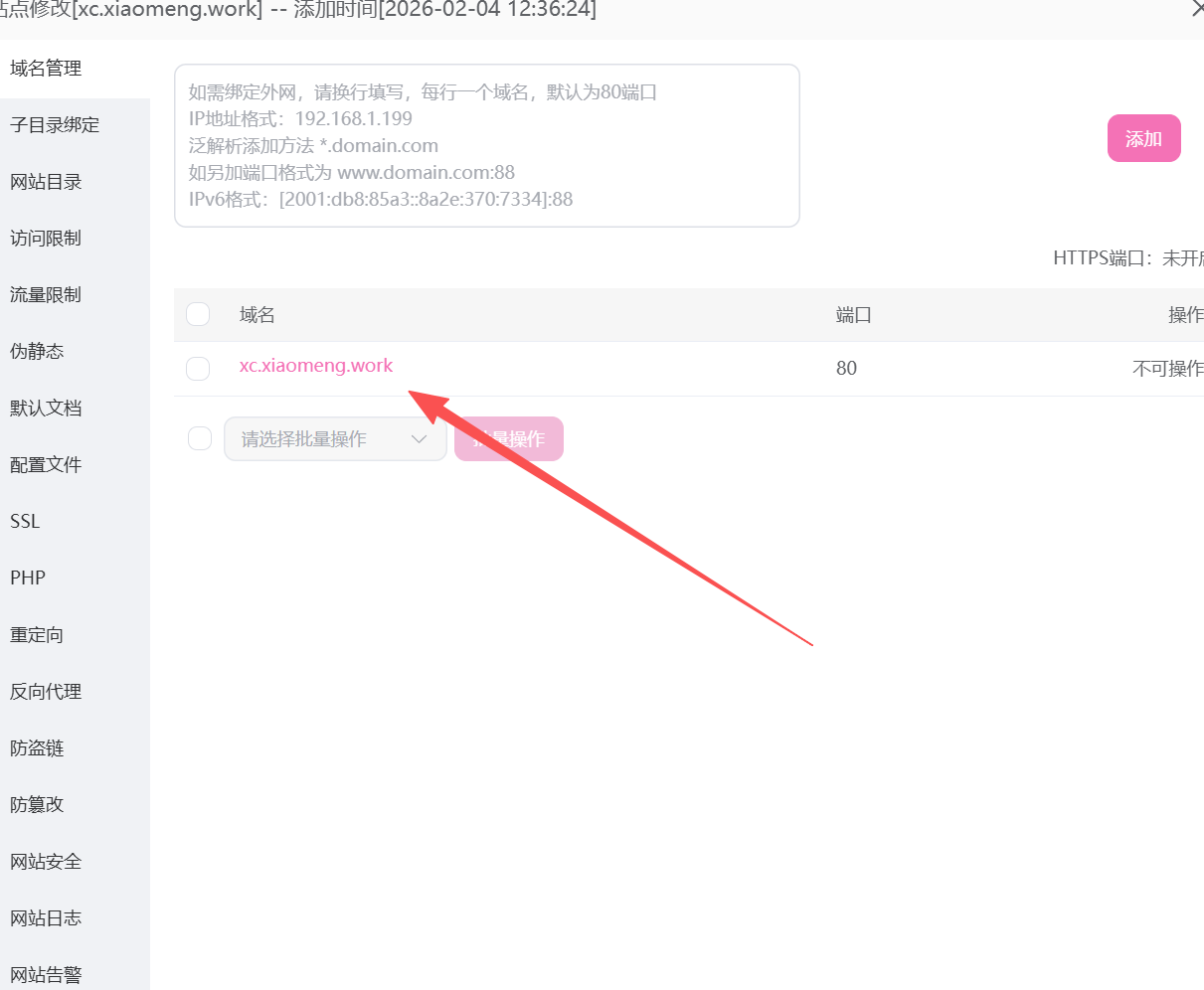Open the xc.xiaomeng.work domain link
Viewport: 1204px width, 990px height.
click(x=316, y=366)
